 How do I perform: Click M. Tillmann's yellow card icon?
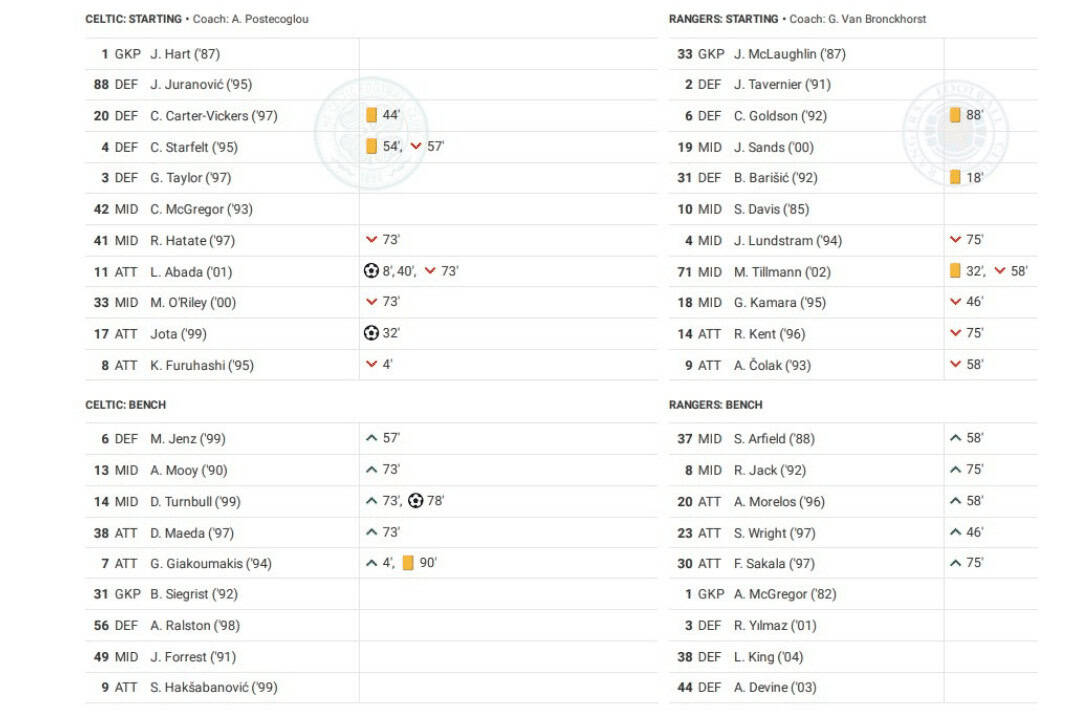955,271
